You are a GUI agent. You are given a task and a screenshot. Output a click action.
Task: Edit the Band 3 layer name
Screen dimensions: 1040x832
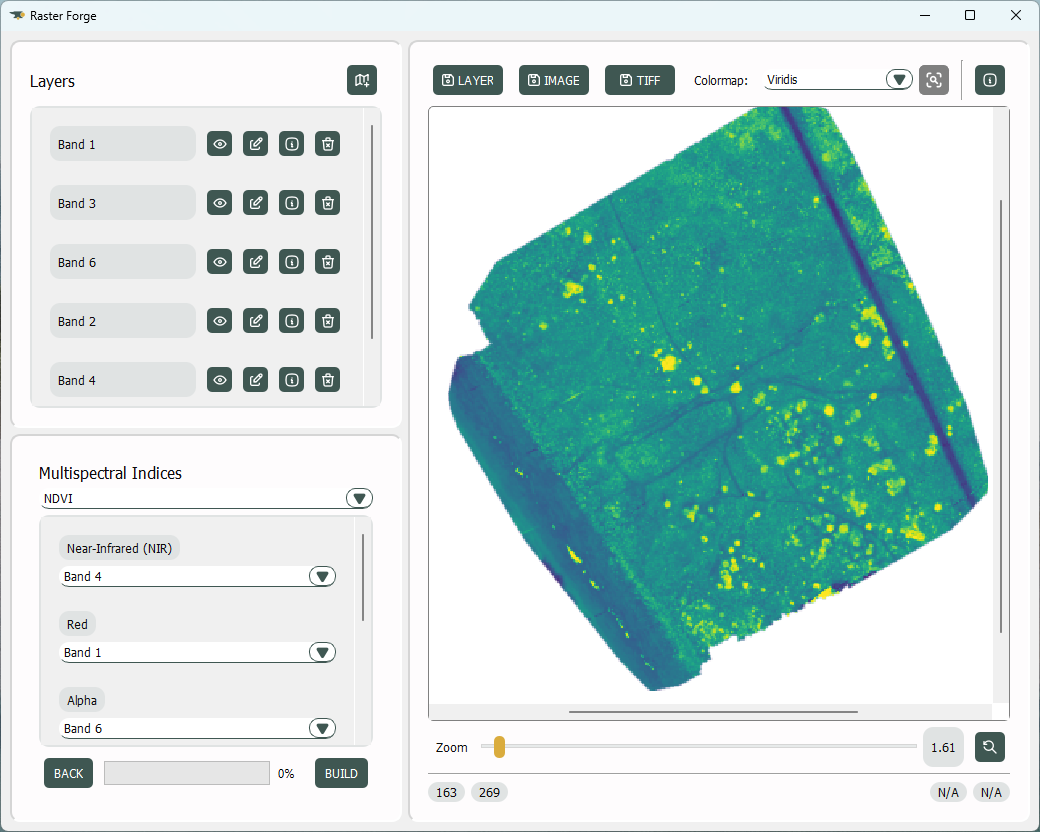[255, 203]
